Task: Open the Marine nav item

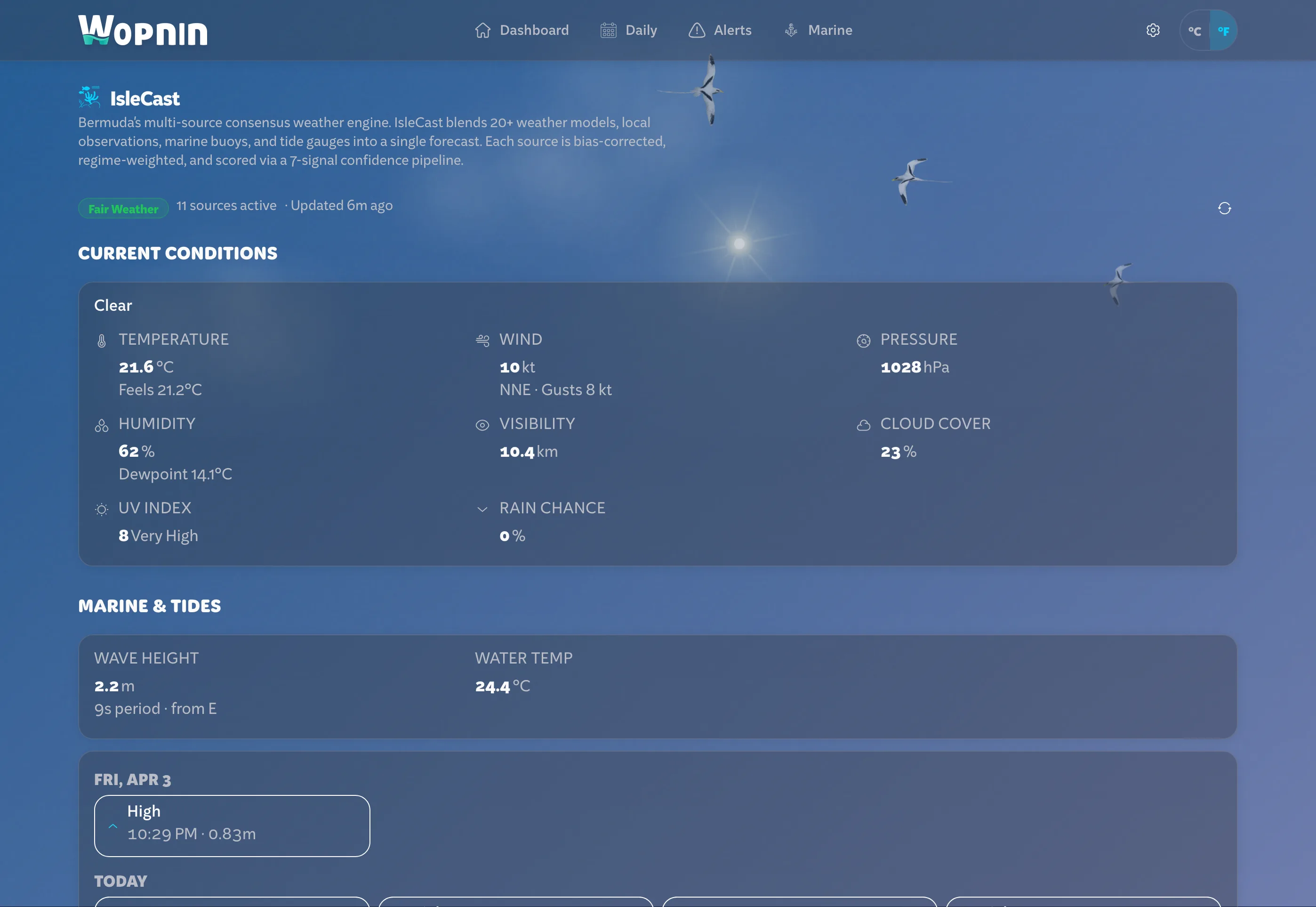Action: click(818, 30)
